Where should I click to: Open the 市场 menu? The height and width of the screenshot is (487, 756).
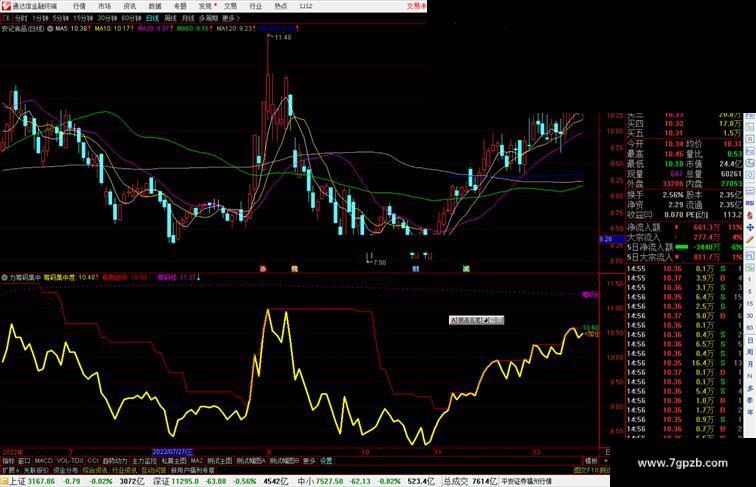pyautogui.click(x=105, y=6)
